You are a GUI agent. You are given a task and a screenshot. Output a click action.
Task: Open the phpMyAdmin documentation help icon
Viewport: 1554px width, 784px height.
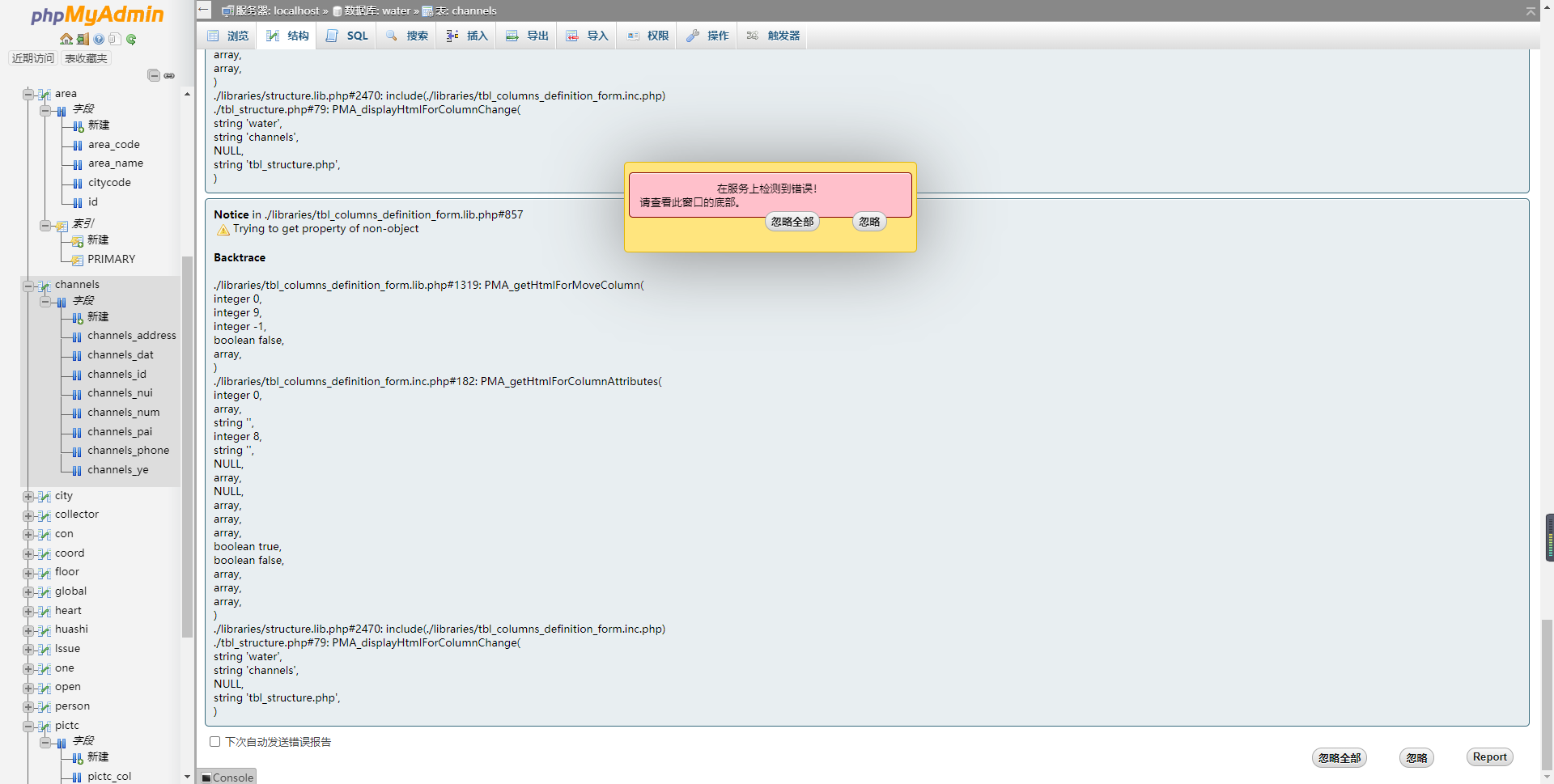99,39
